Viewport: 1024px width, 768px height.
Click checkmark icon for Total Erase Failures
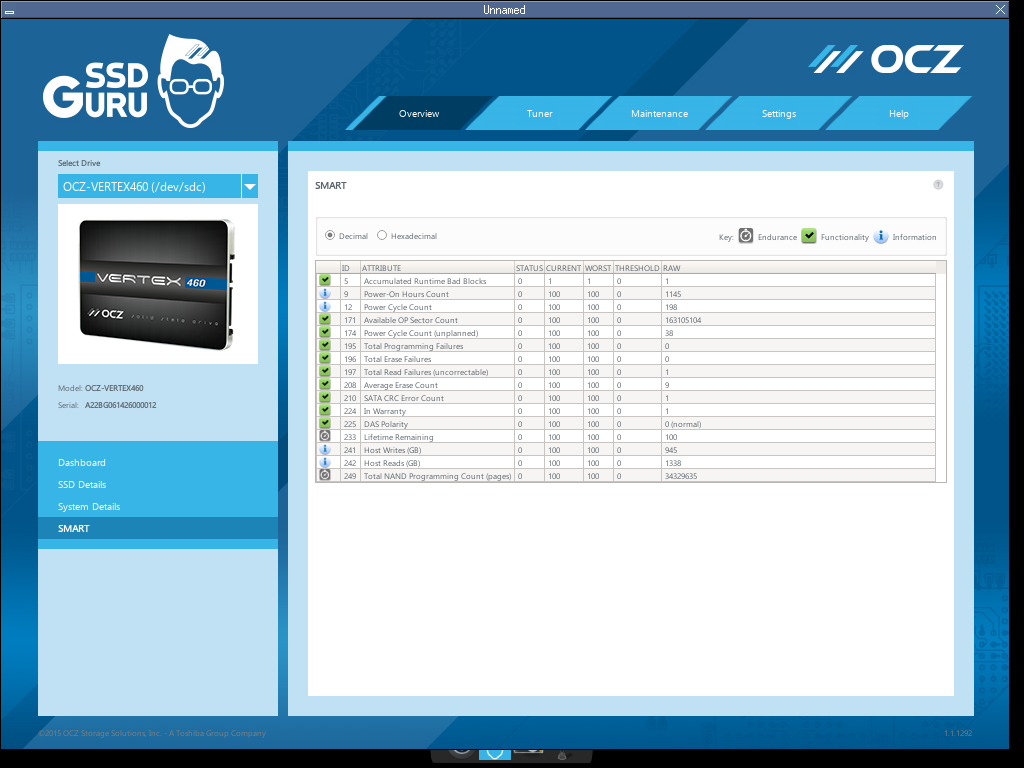pyautogui.click(x=325, y=359)
